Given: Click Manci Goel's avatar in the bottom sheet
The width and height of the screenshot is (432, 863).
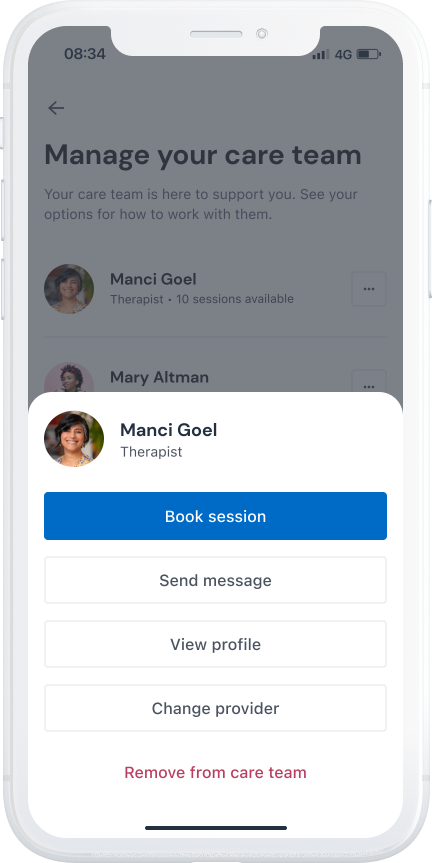Looking at the screenshot, I should (74, 439).
